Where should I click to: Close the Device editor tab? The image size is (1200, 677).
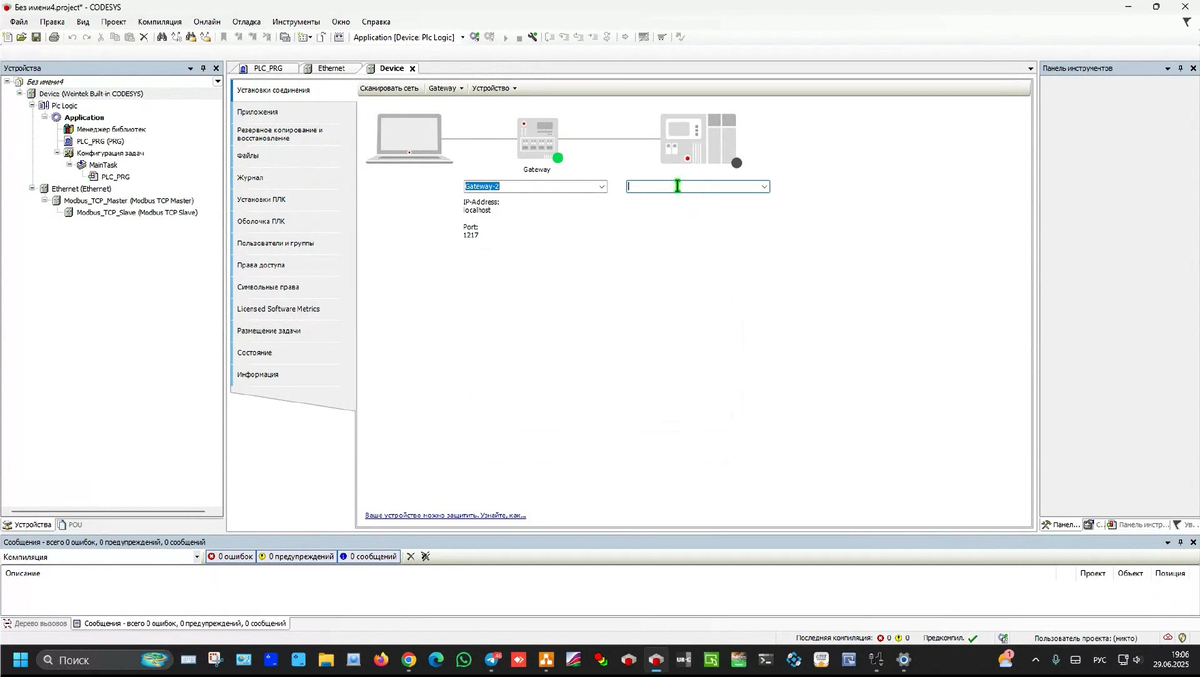412,68
